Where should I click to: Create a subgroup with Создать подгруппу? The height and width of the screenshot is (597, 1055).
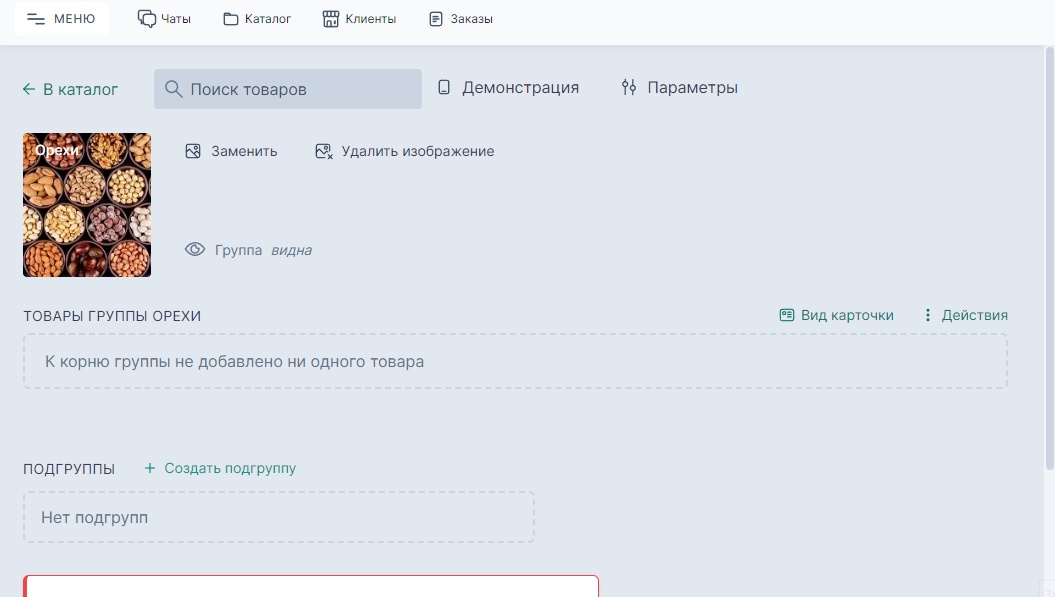pos(220,467)
